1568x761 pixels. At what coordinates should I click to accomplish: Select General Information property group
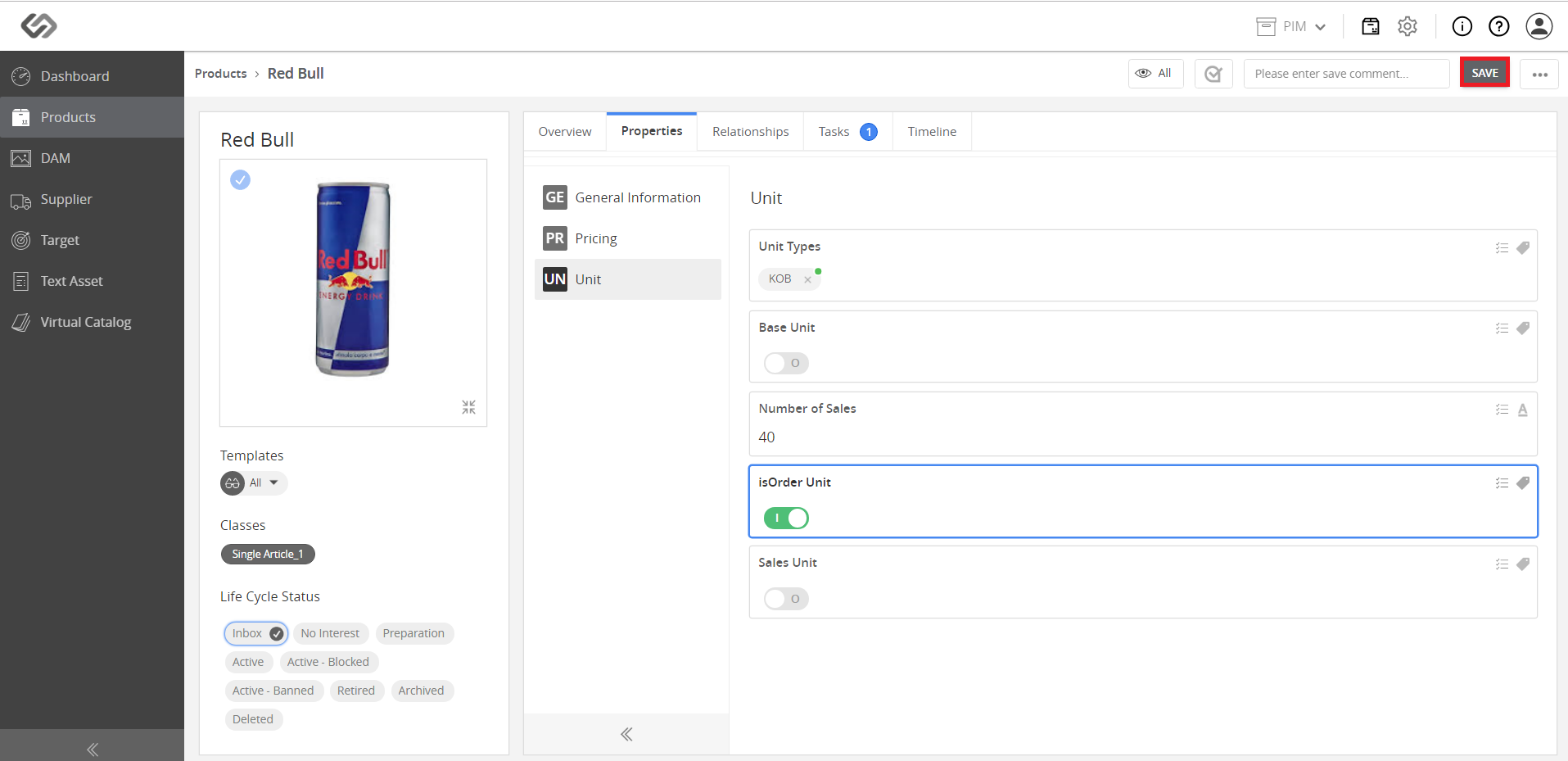(x=628, y=197)
